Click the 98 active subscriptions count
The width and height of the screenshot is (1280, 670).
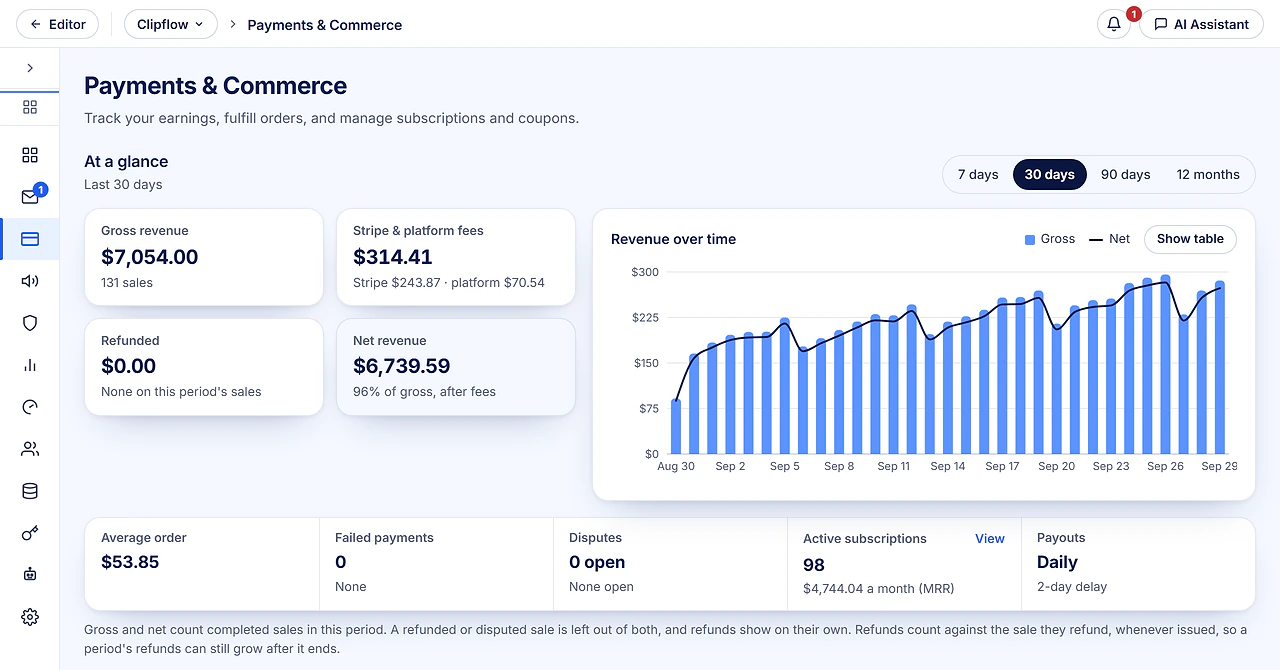tap(813, 565)
